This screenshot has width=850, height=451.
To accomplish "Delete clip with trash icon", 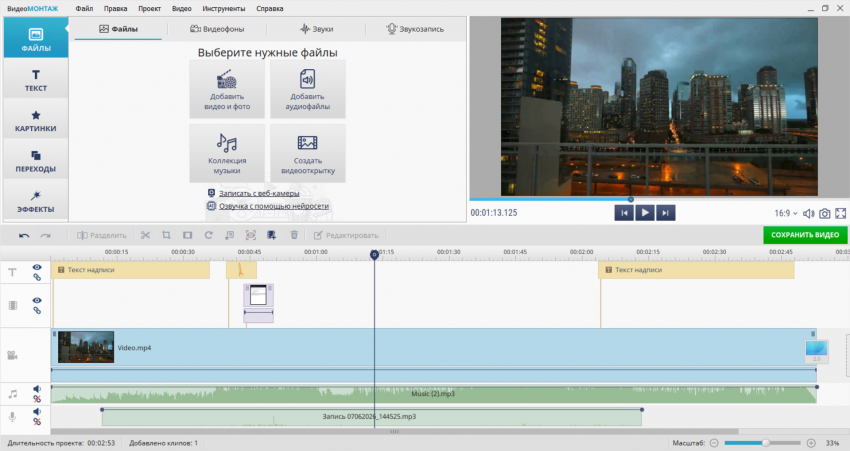I will (x=294, y=235).
